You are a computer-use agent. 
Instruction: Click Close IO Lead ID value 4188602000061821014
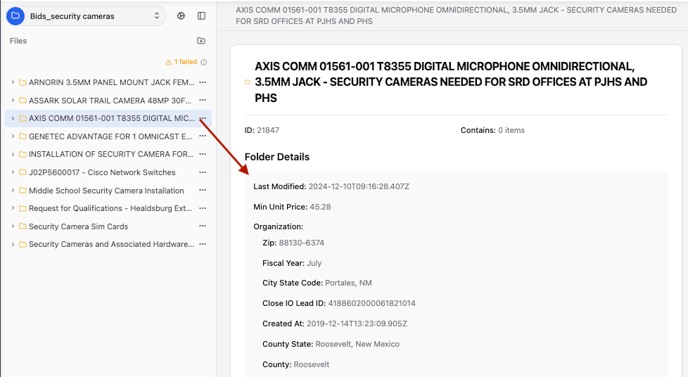372,303
